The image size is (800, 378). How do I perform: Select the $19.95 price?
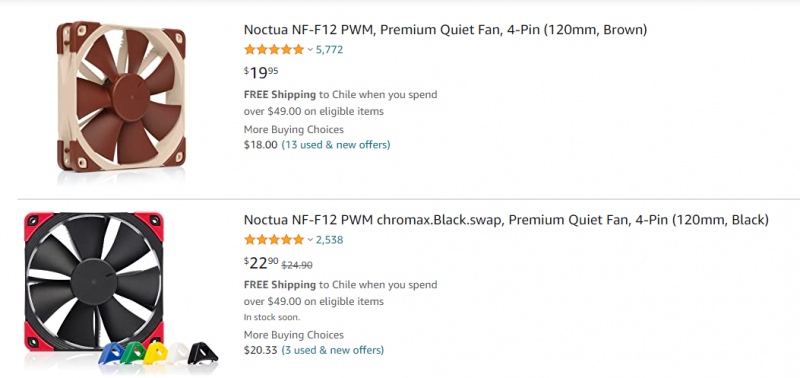tap(261, 73)
